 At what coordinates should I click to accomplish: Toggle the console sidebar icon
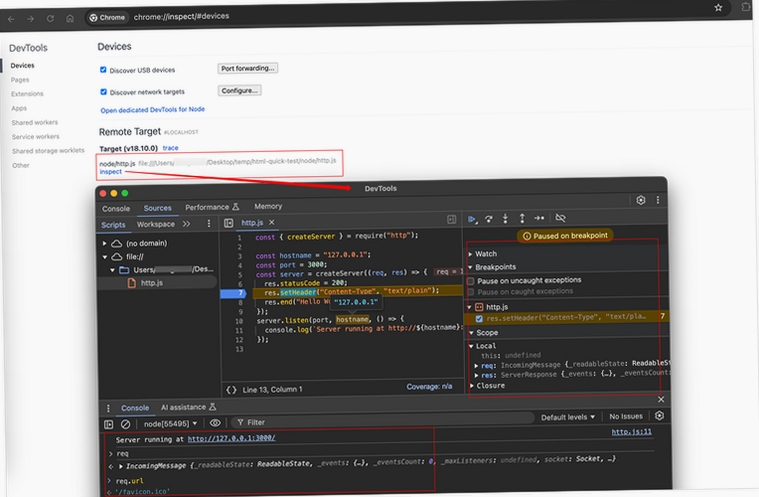(x=108, y=424)
